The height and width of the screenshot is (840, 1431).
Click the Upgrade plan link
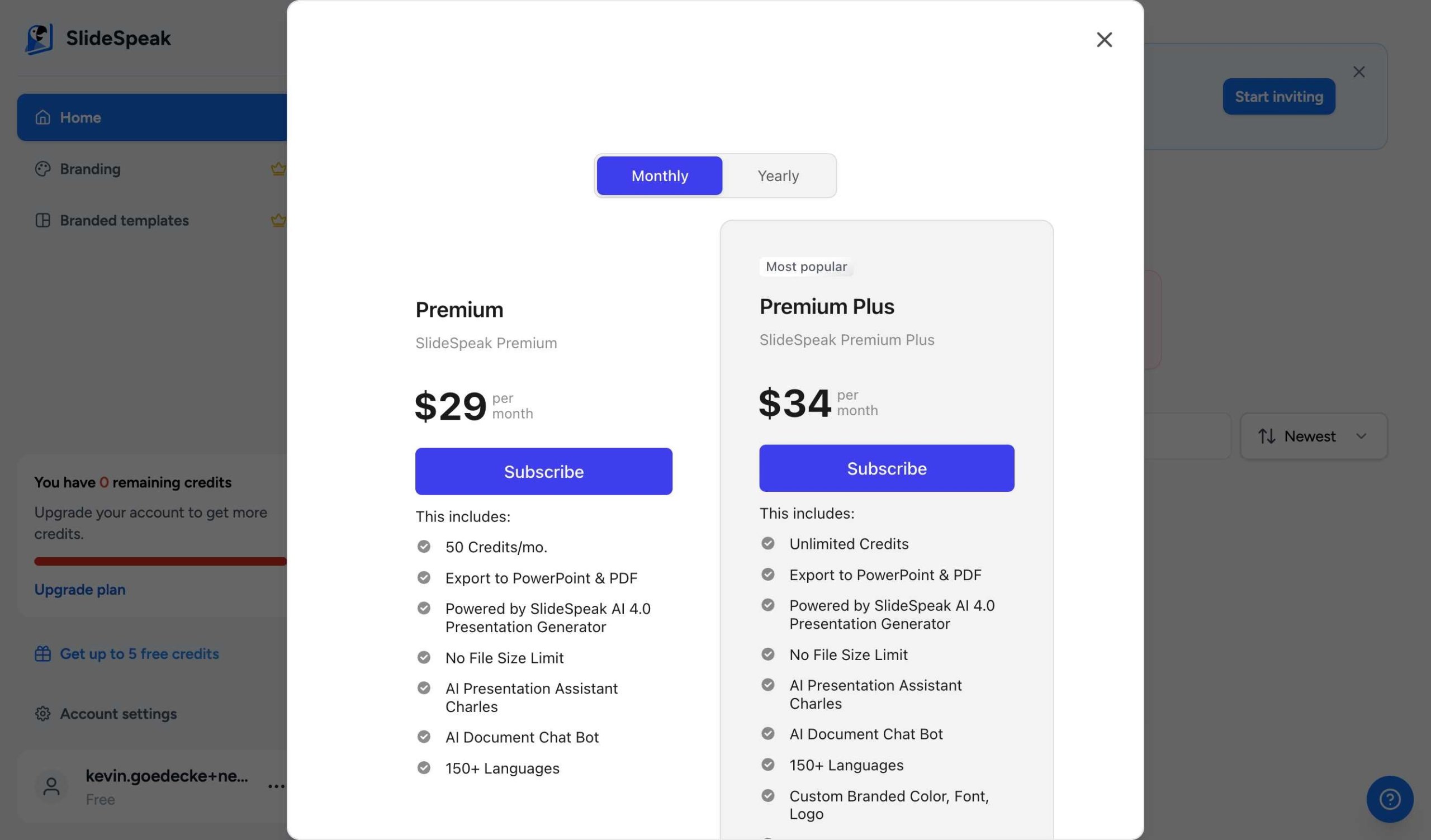tap(79, 589)
